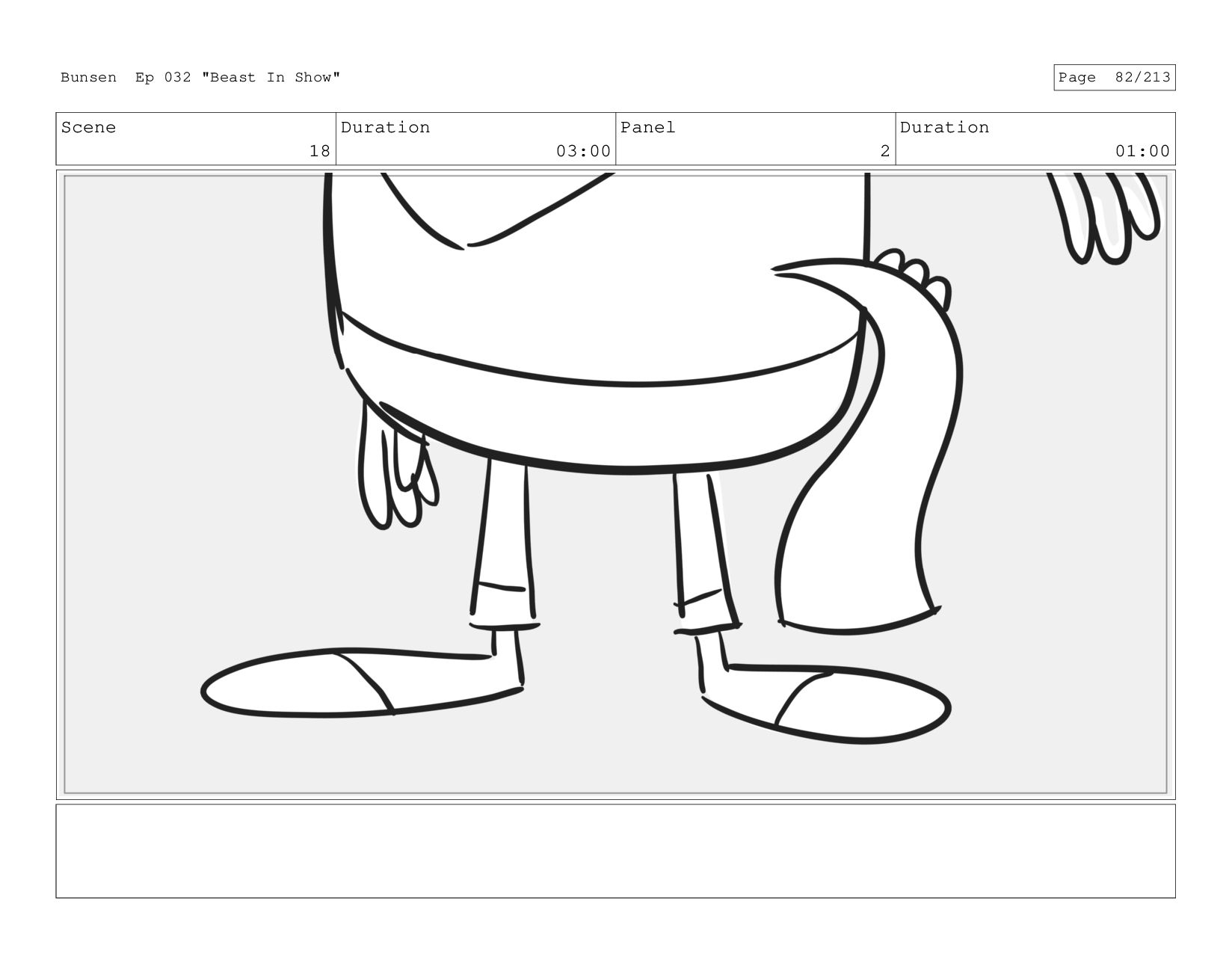Click the title "Bunsen Ep 032 "Beast In Show""

click(200, 78)
